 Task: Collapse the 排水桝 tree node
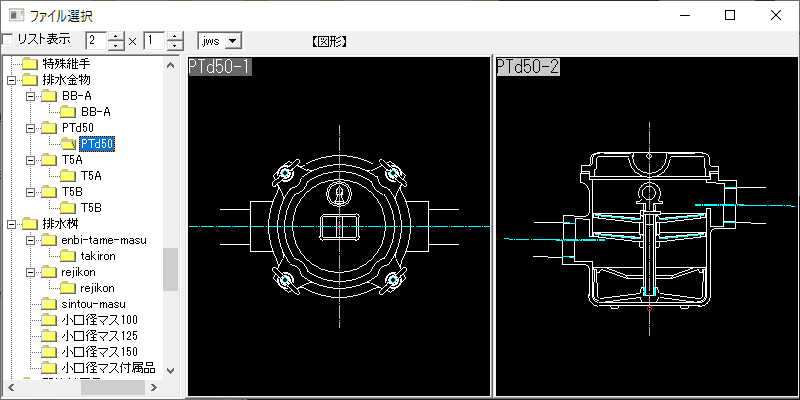tap(12, 224)
